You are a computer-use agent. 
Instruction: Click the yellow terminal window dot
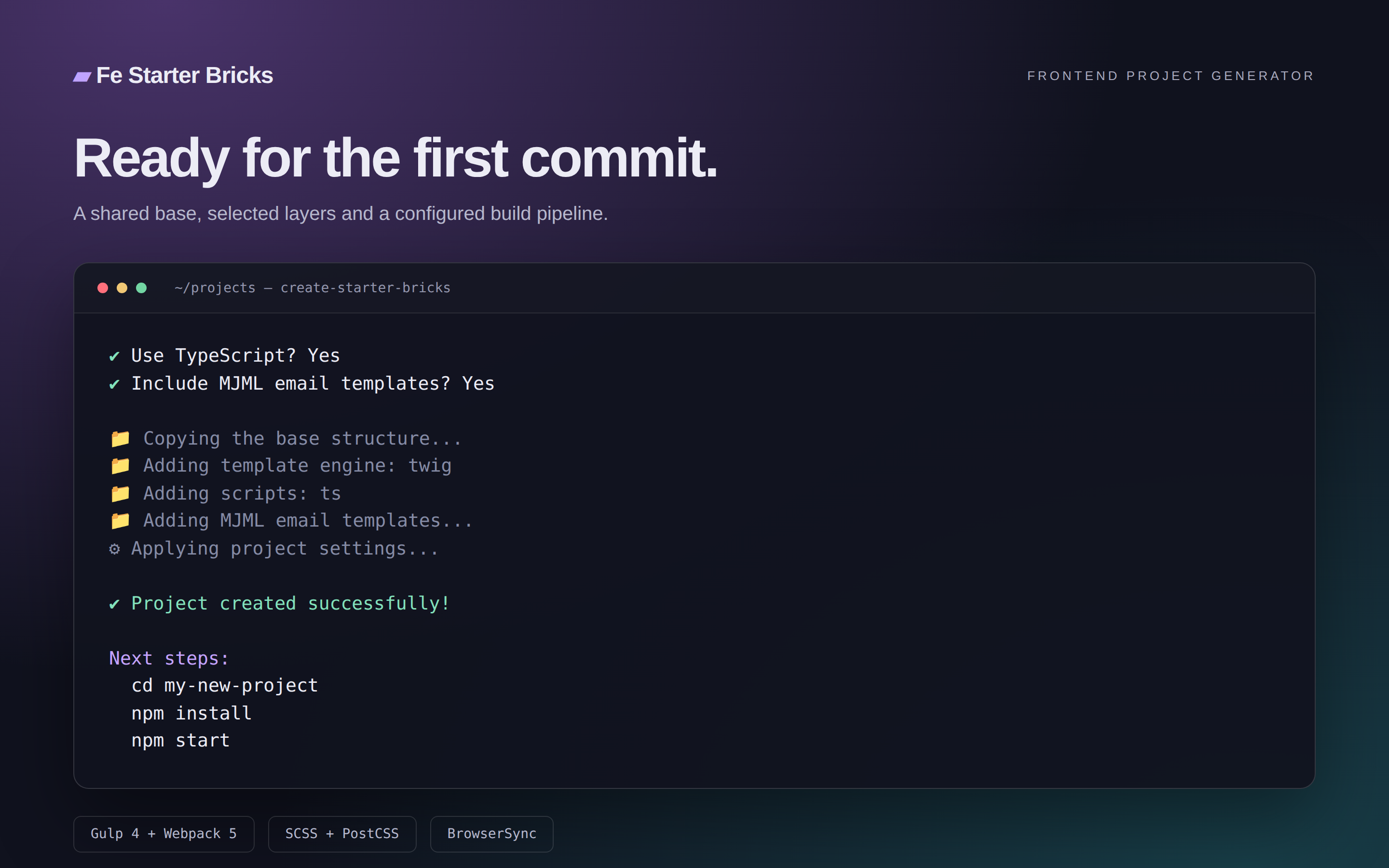click(122, 287)
